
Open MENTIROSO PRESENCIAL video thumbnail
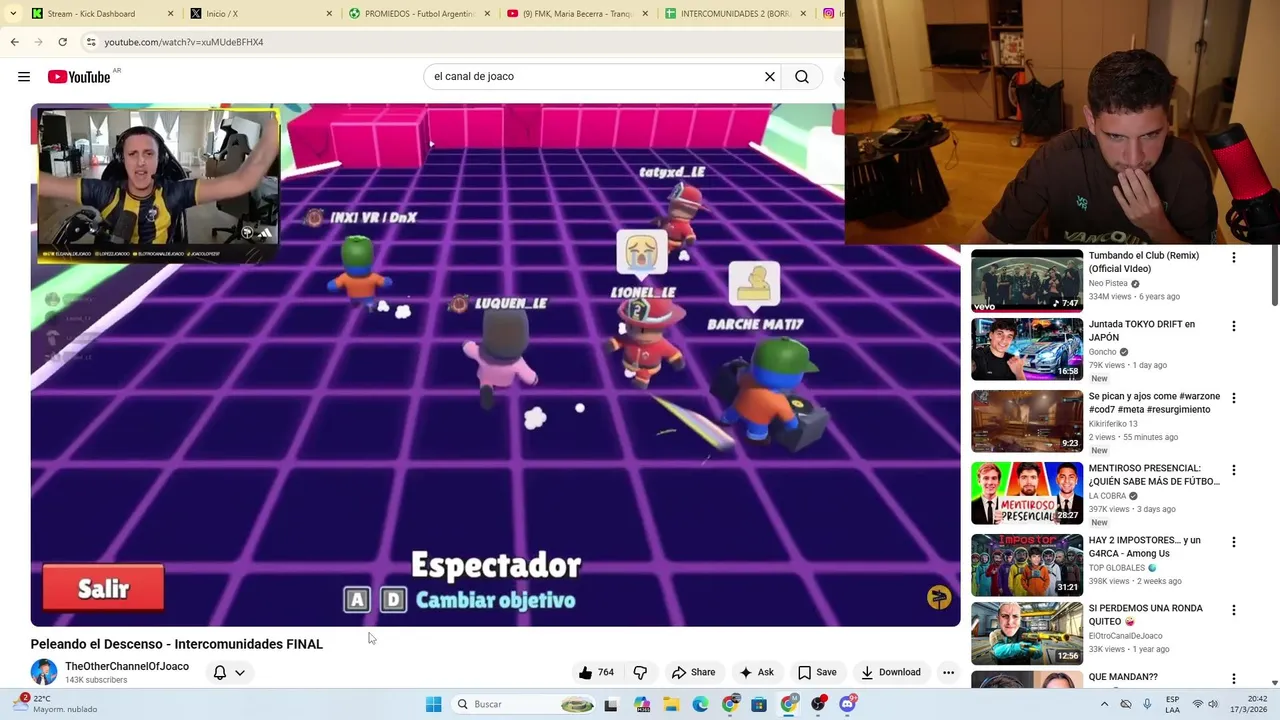[1027, 493]
